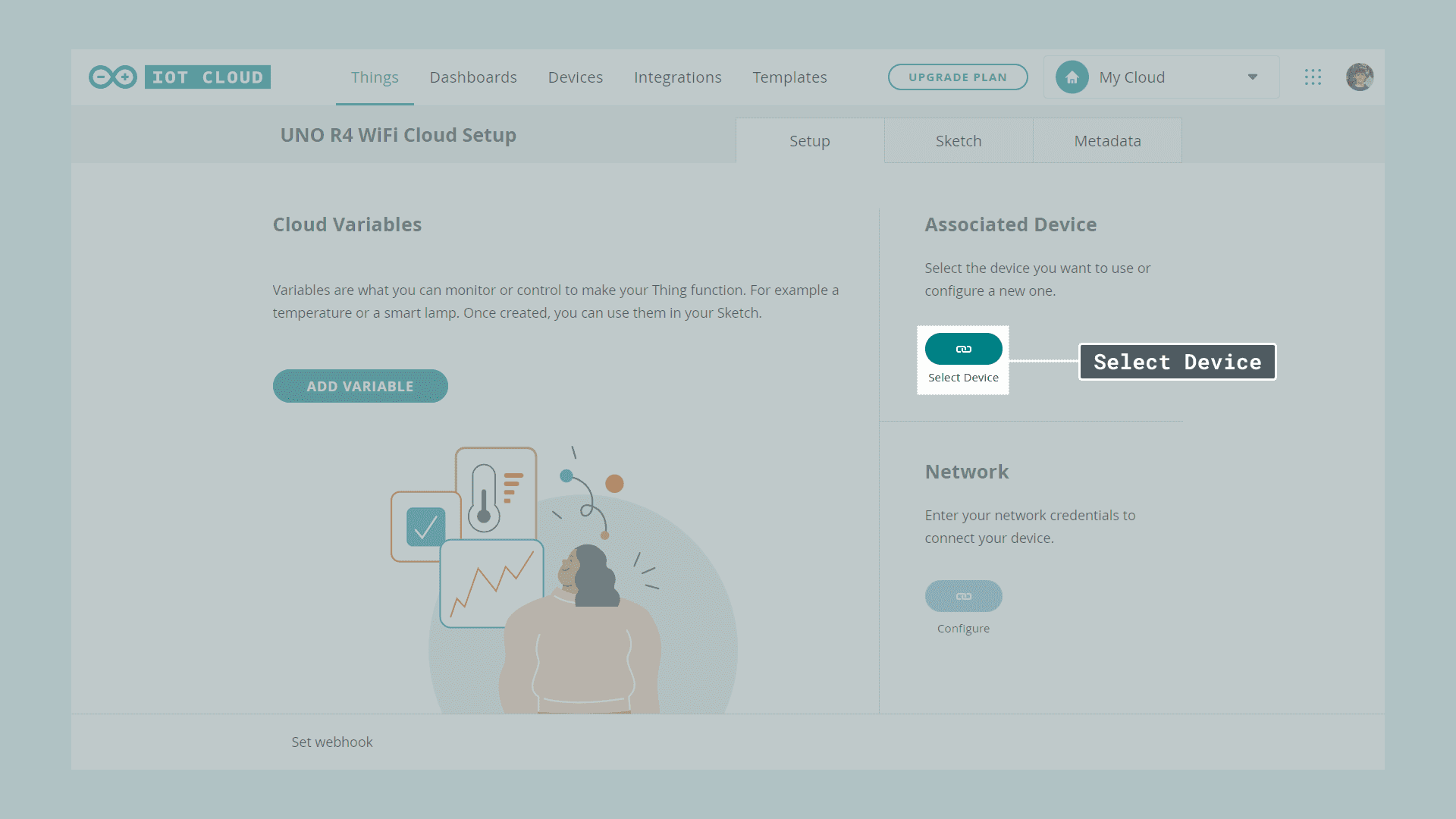Image resolution: width=1456 pixels, height=819 pixels.
Task: Click the UPGRADE PLAN button
Action: point(958,77)
